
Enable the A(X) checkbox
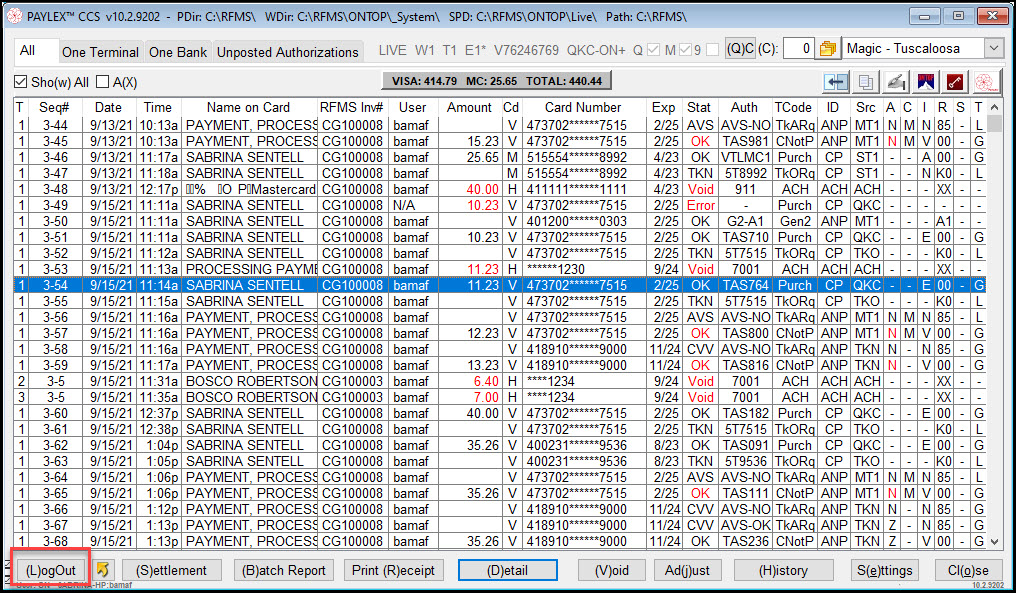coord(102,82)
